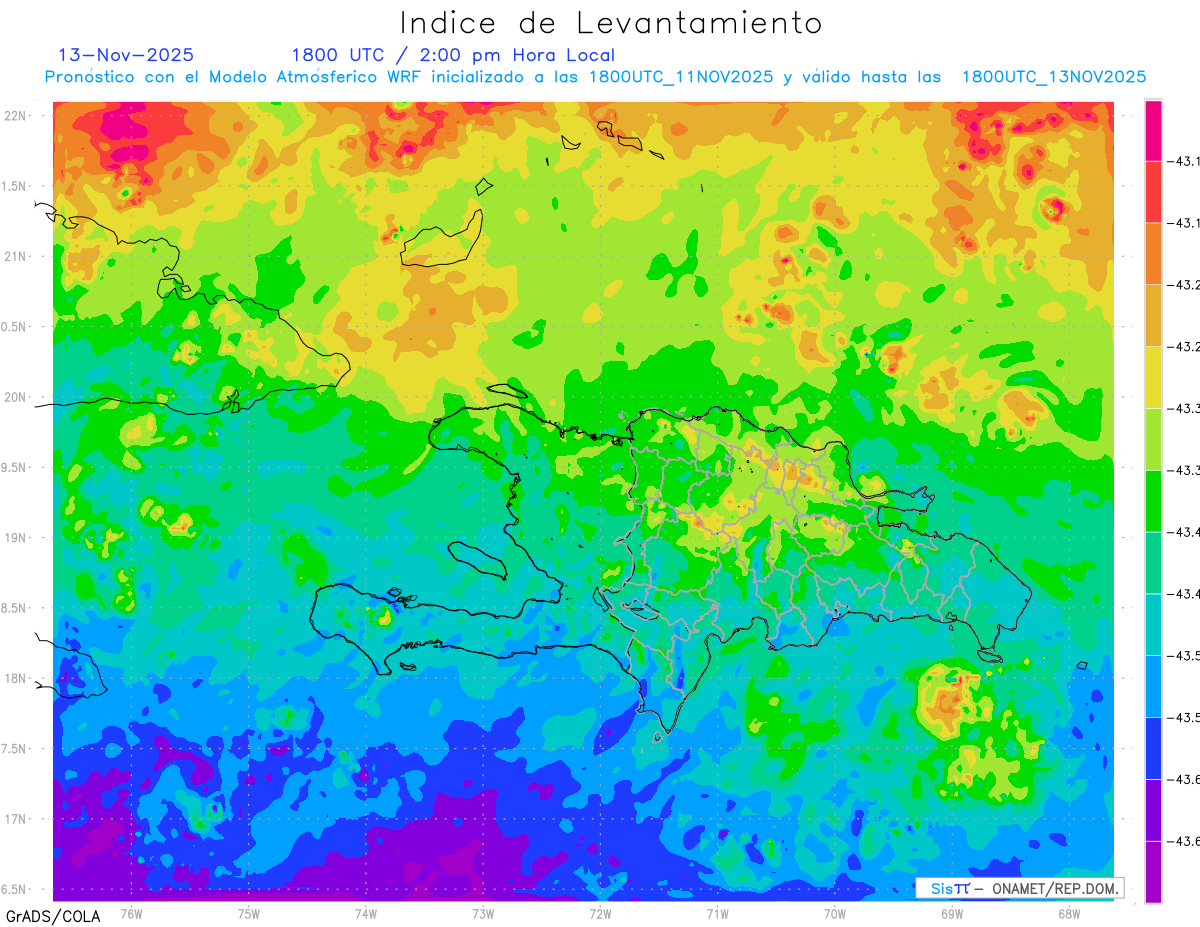Click the royal blue swatch in the legend
1200x927 pixels.
pos(1153,748)
